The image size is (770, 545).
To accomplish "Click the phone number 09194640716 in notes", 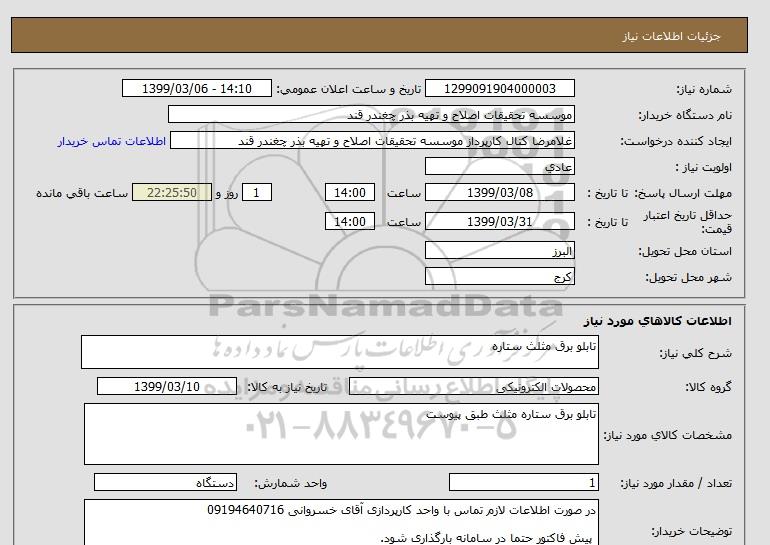I will pyautogui.click(x=246, y=510).
